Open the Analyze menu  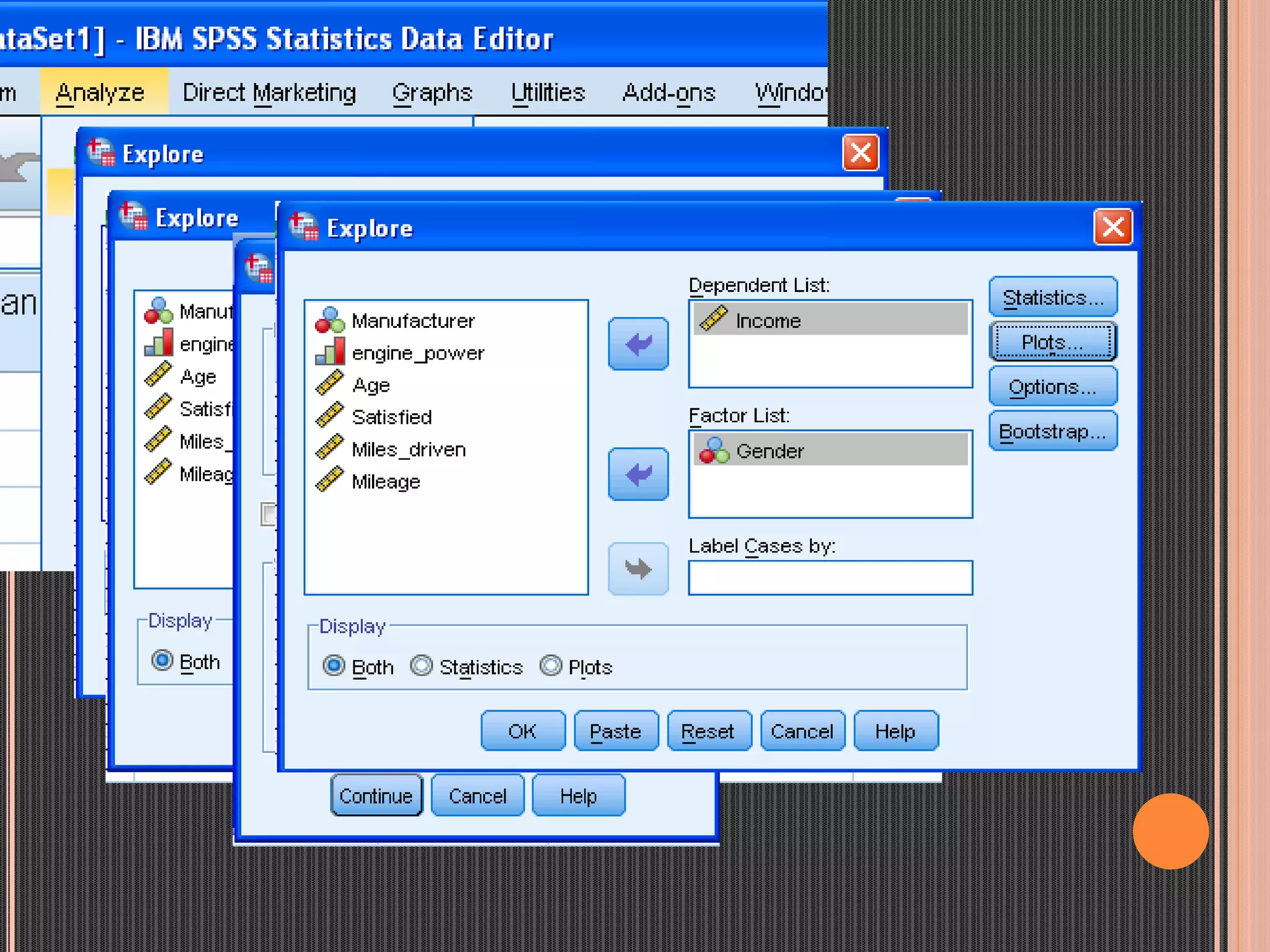[x=100, y=93]
